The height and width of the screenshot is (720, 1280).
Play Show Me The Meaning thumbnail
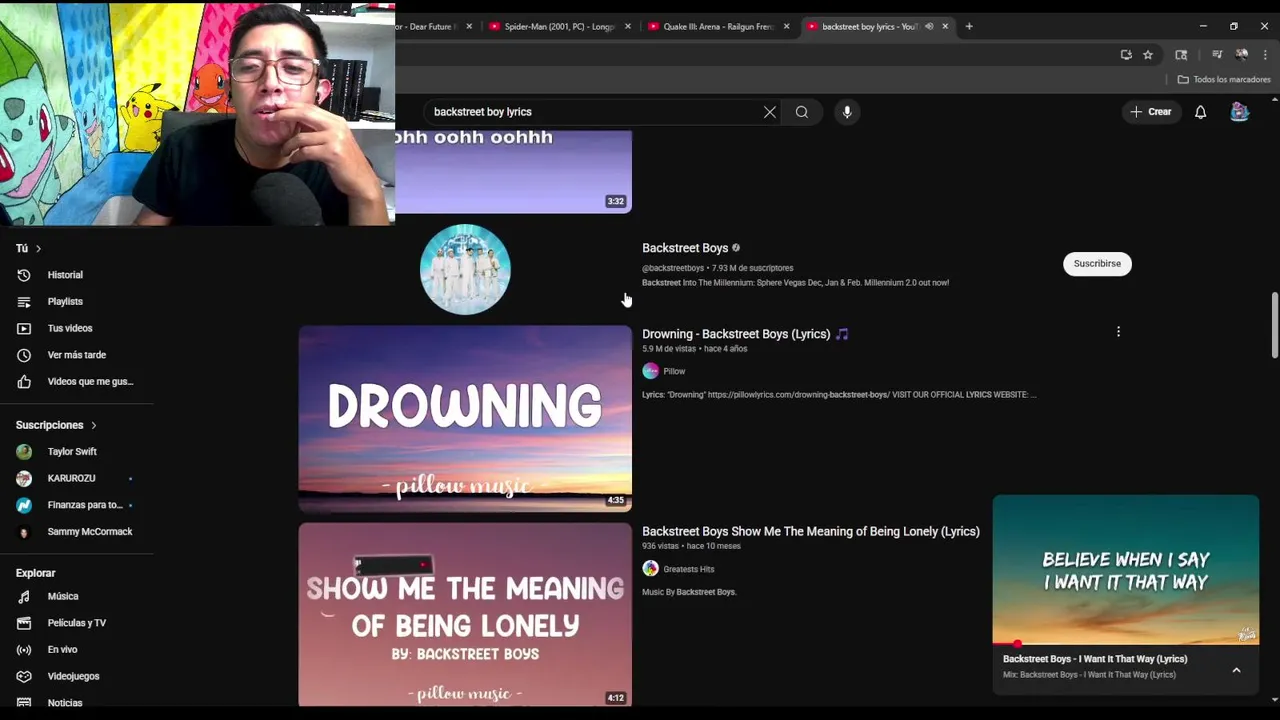tap(465, 614)
